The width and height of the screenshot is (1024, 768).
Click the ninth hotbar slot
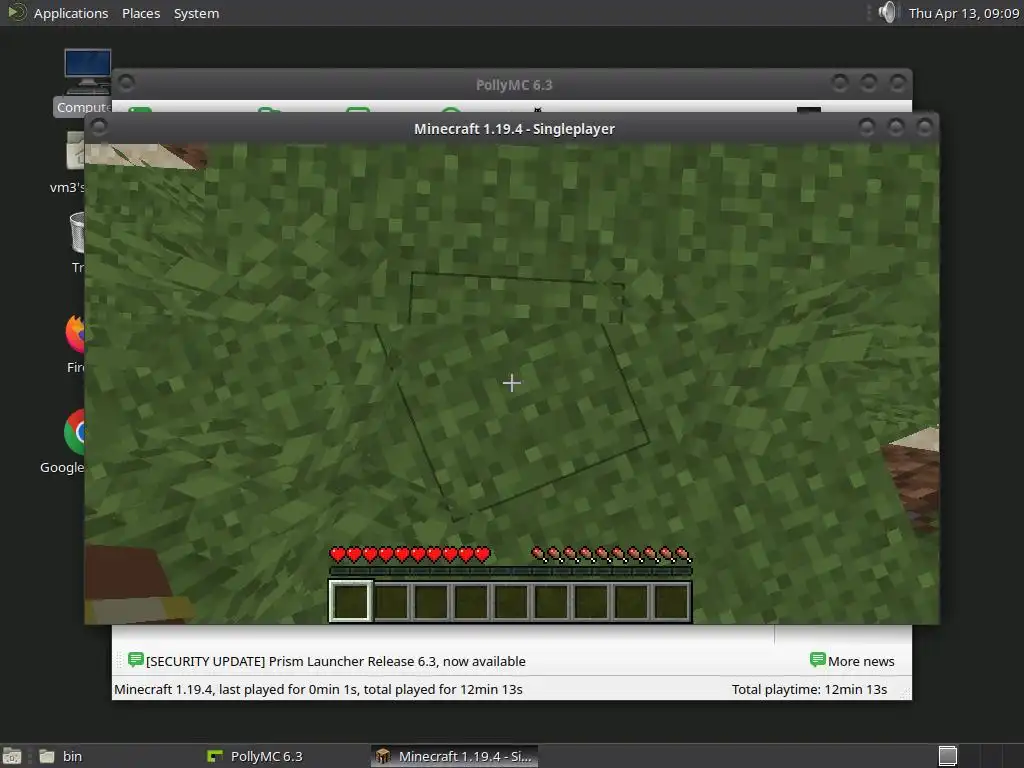[671, 601]
